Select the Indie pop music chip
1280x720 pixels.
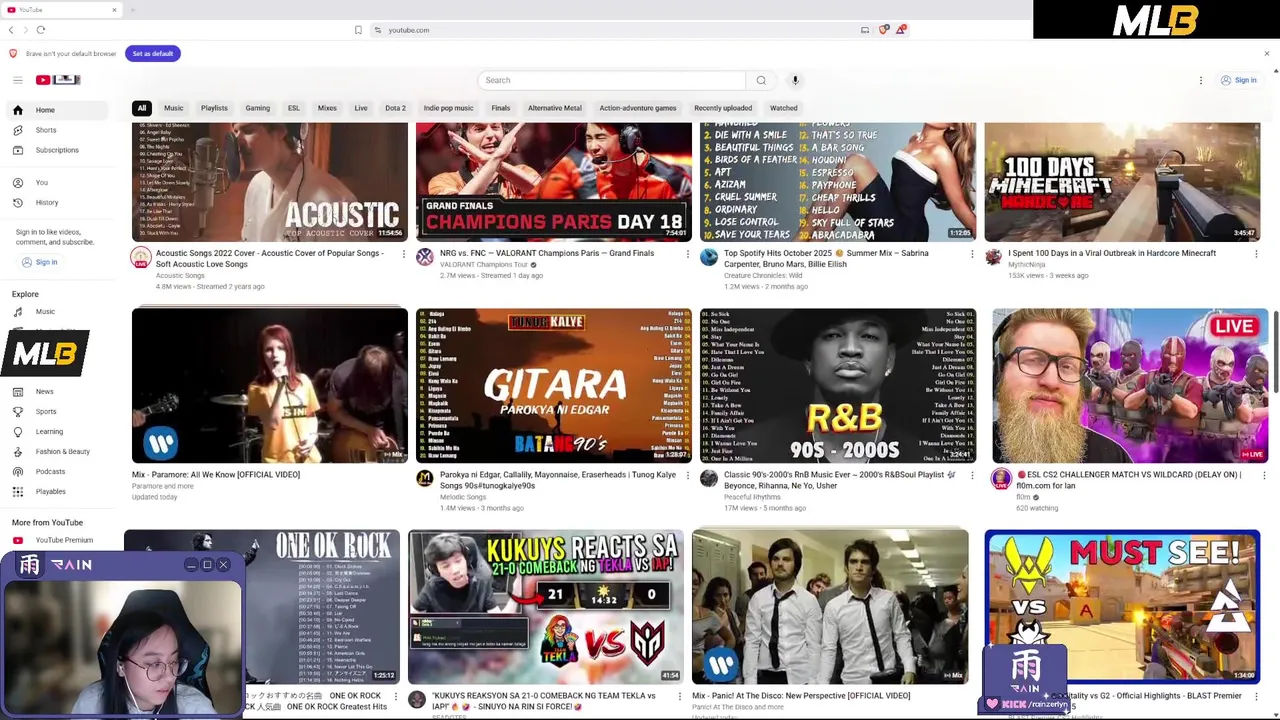pos(448,108)
